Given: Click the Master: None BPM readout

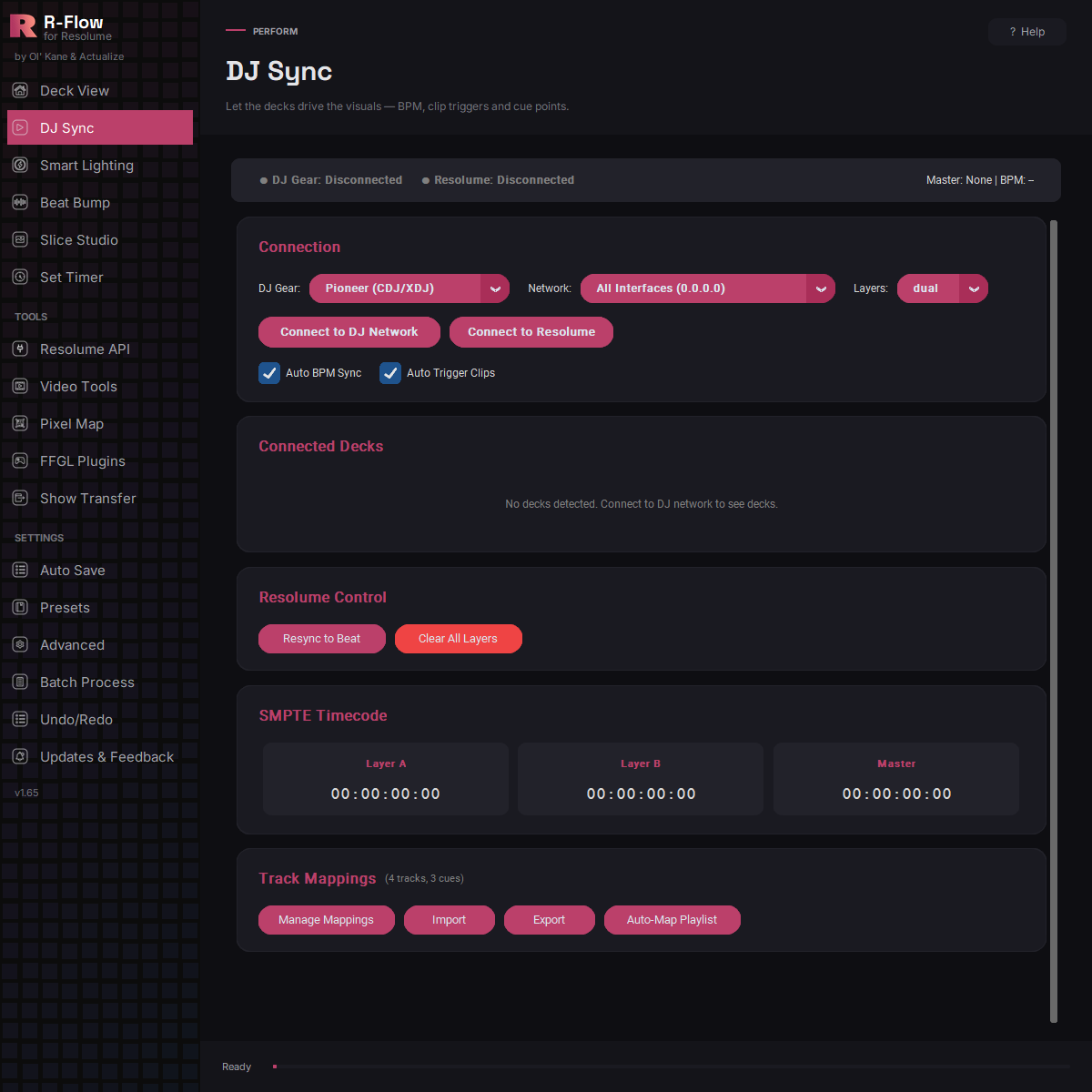Looking at the screenshot, I should [x=980, y=180].
